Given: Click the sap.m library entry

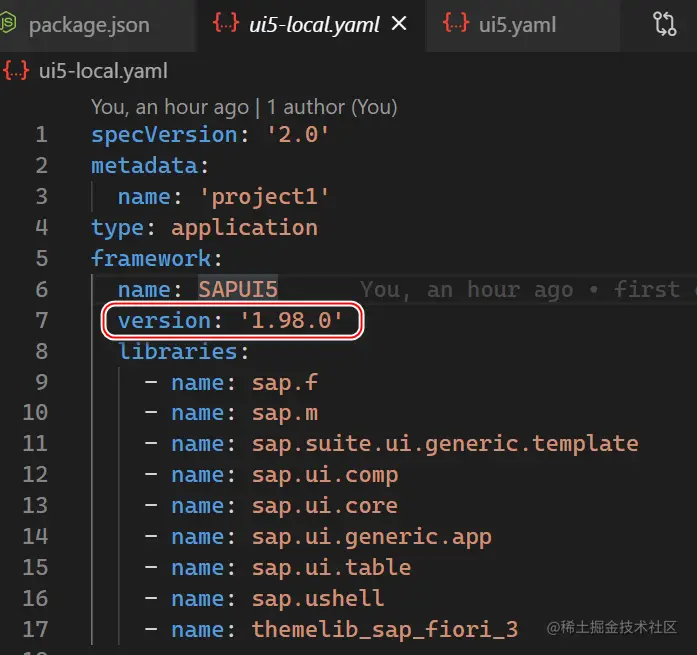Looking at the screenshot, I should click(285, 414).
